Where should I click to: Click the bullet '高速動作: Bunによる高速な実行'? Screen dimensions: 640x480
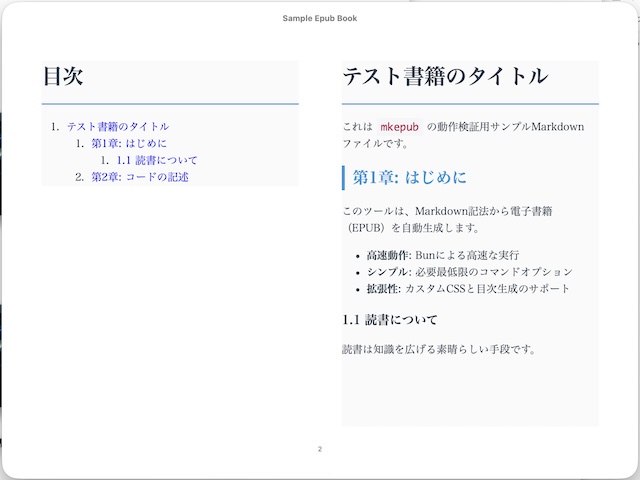tap(442, 256)
